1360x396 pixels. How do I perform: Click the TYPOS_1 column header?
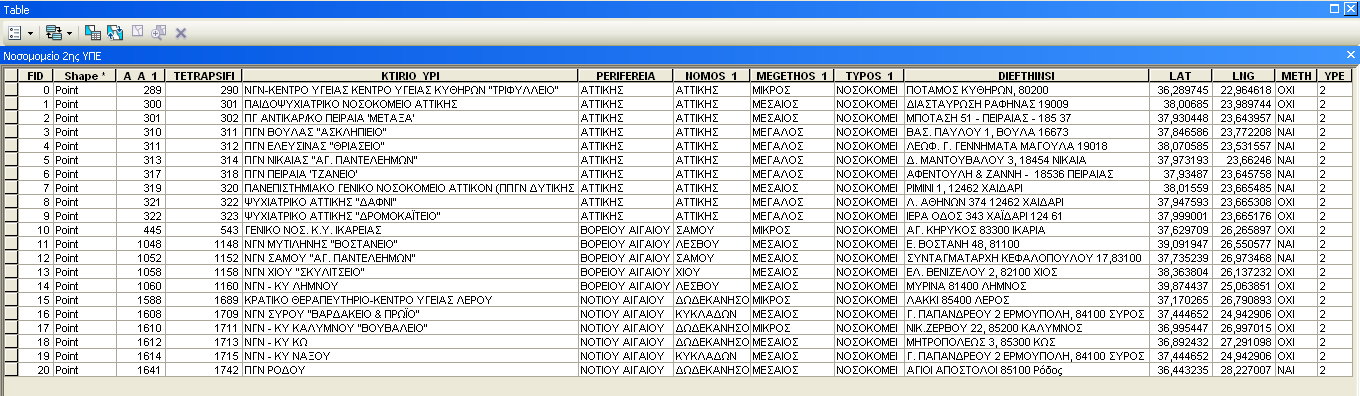[x=868, y=76]
